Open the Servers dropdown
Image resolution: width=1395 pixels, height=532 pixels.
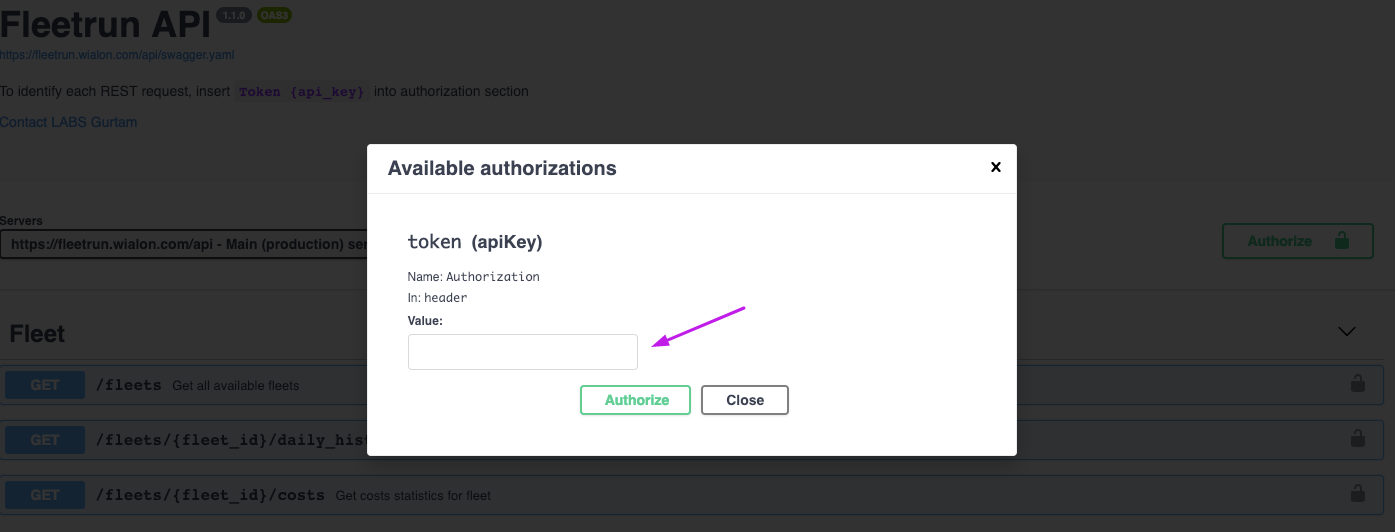click(x=185, y=244)
